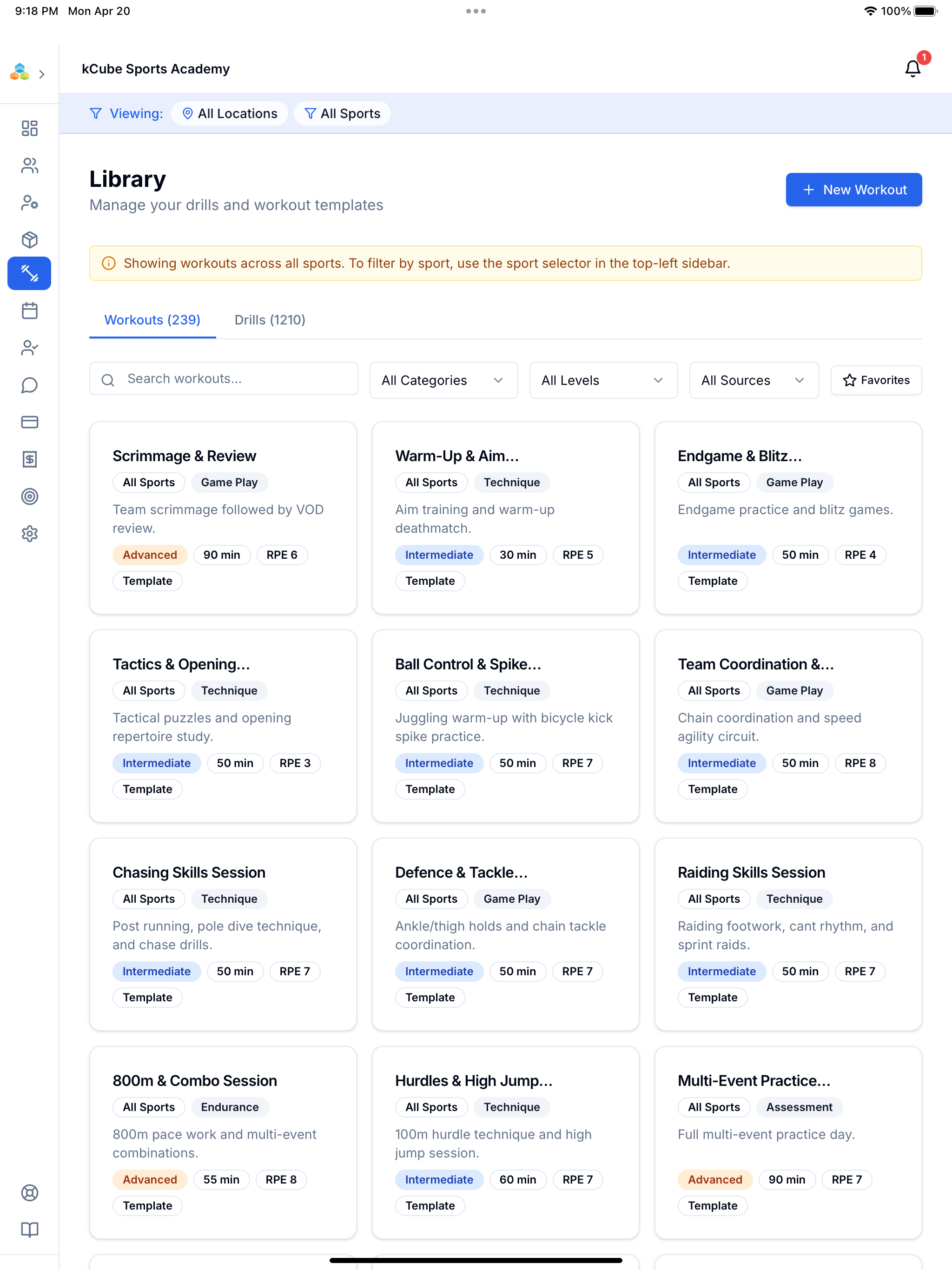Open the attendance user-check sidebar icon
This screenshot has width=952, height=1270.
coord(29,348)
